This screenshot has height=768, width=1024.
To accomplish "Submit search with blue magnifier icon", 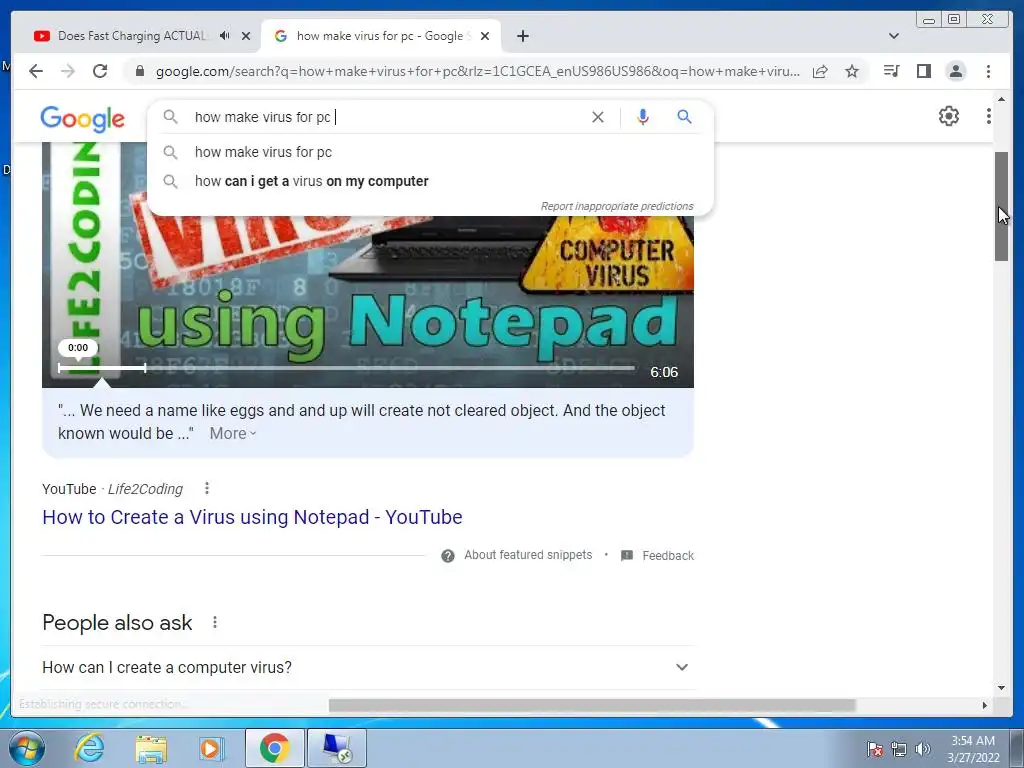I will (684, 117).
